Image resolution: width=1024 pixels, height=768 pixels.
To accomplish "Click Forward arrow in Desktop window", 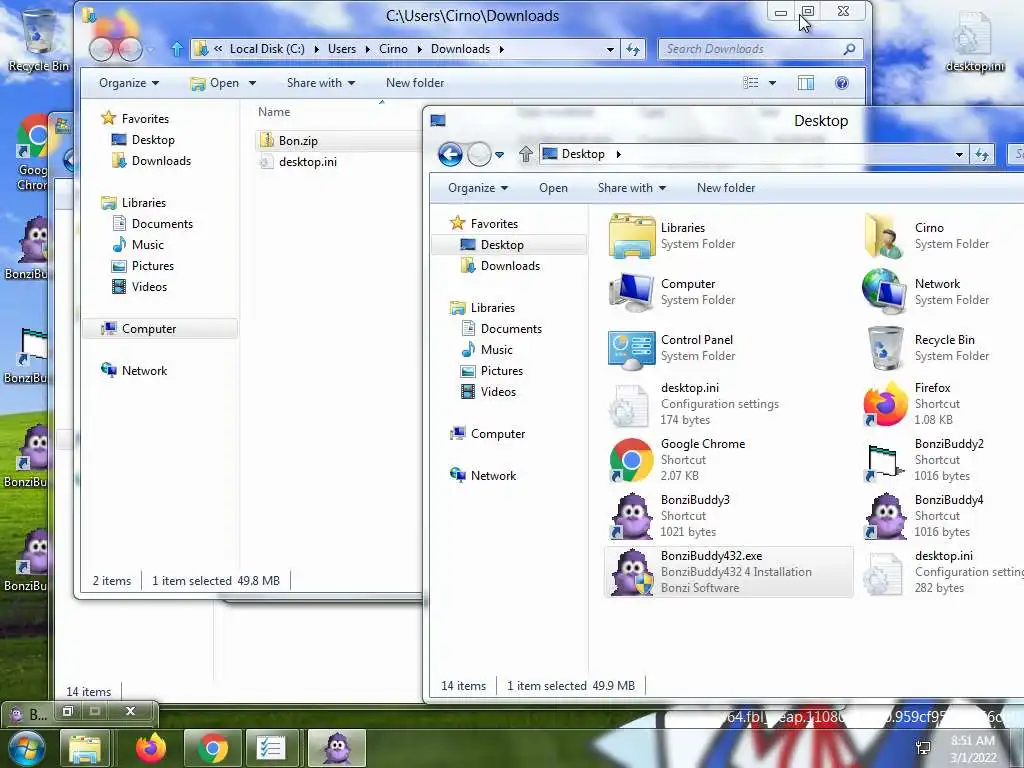I will (479, 155).
